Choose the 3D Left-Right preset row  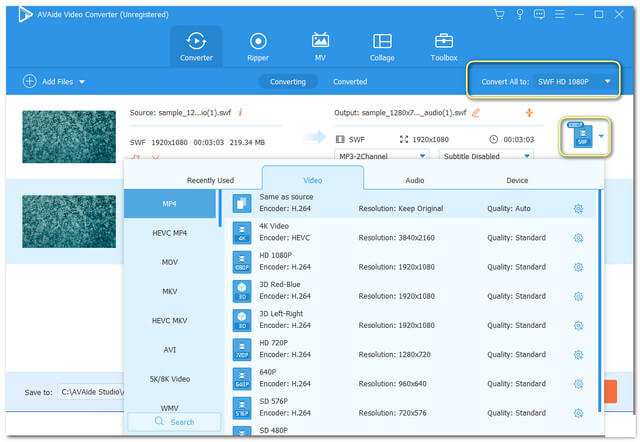[409, 320]
